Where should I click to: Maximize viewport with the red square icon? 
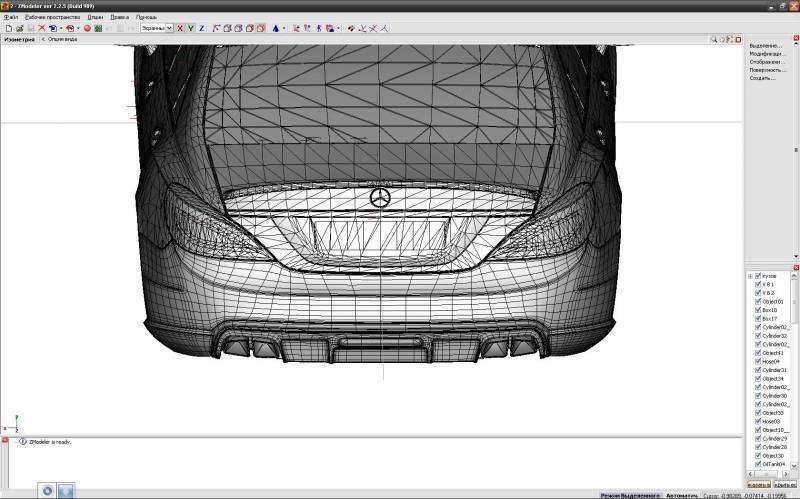pyautogui.click(x=738, y=39)
